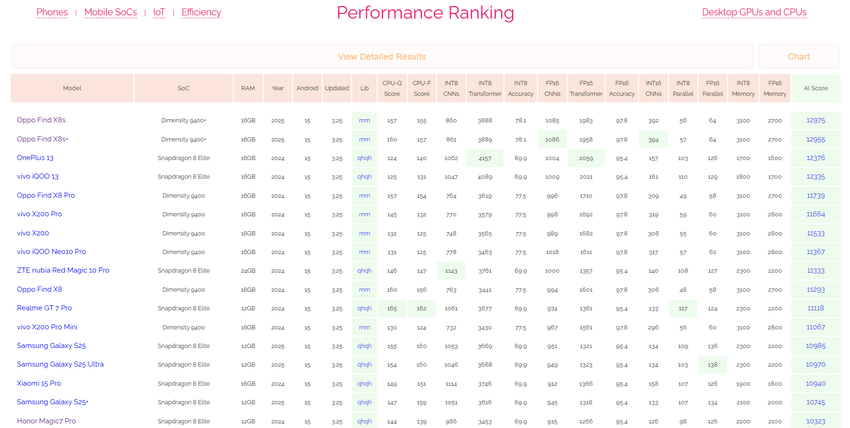This screenshot has width=850, height=428.
Task: Click the Model column header
Action: tap(72, 88)
